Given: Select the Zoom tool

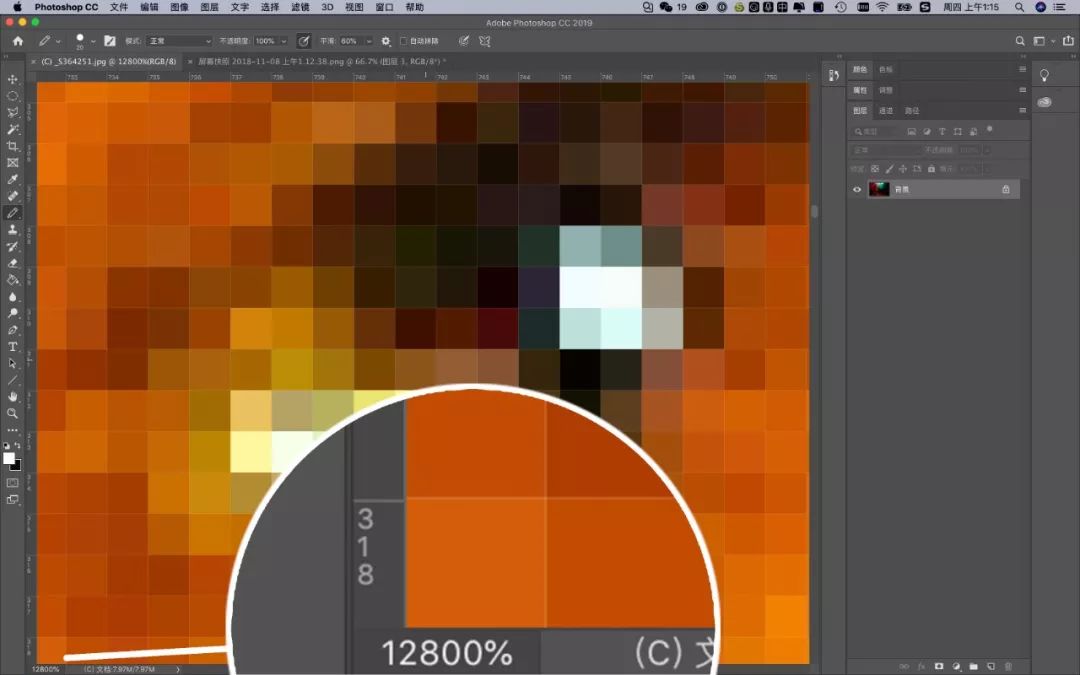Looking at the screenshot, I should [x=12, y=413].
